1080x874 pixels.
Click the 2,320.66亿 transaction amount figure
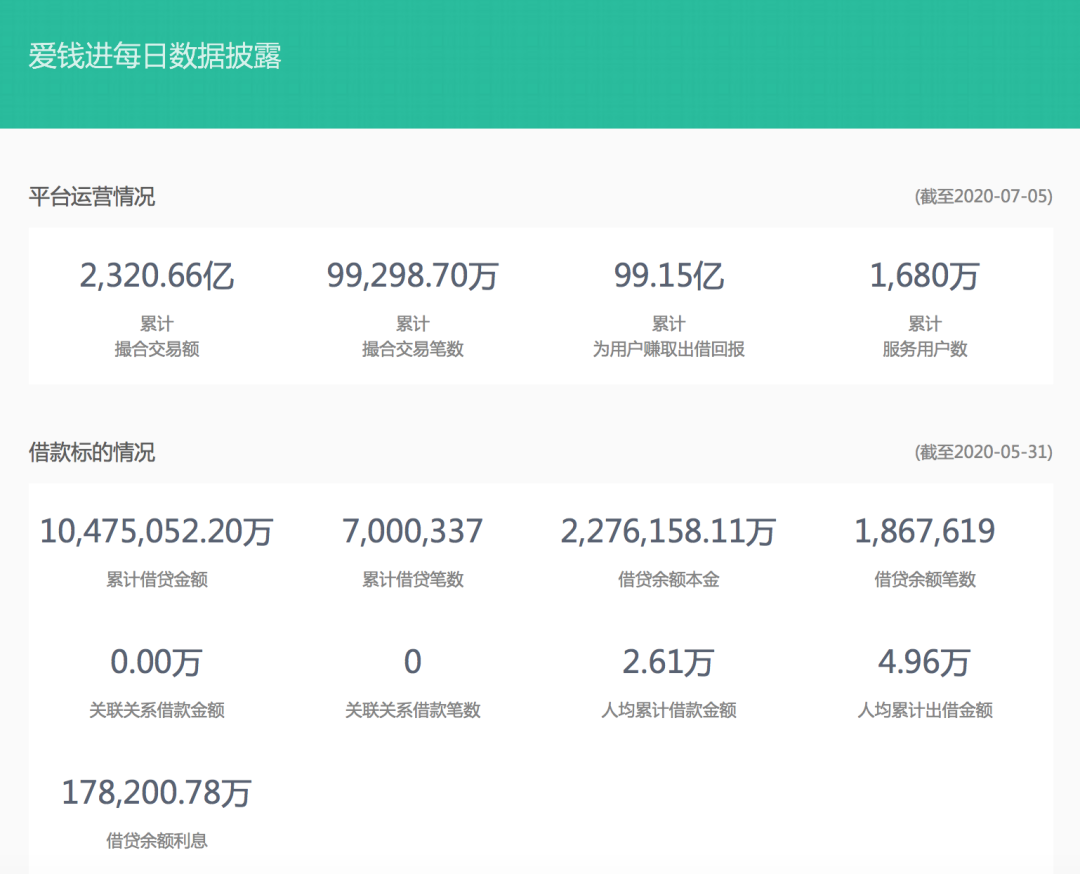[x=157, y=275]
